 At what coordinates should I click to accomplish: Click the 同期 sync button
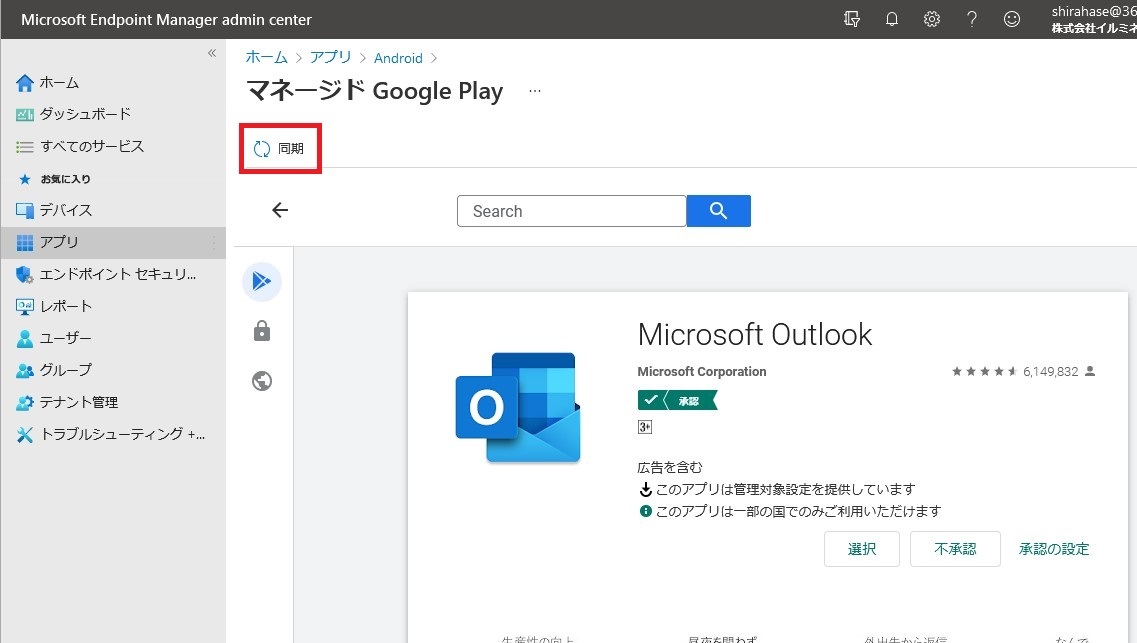click(280, 149)
